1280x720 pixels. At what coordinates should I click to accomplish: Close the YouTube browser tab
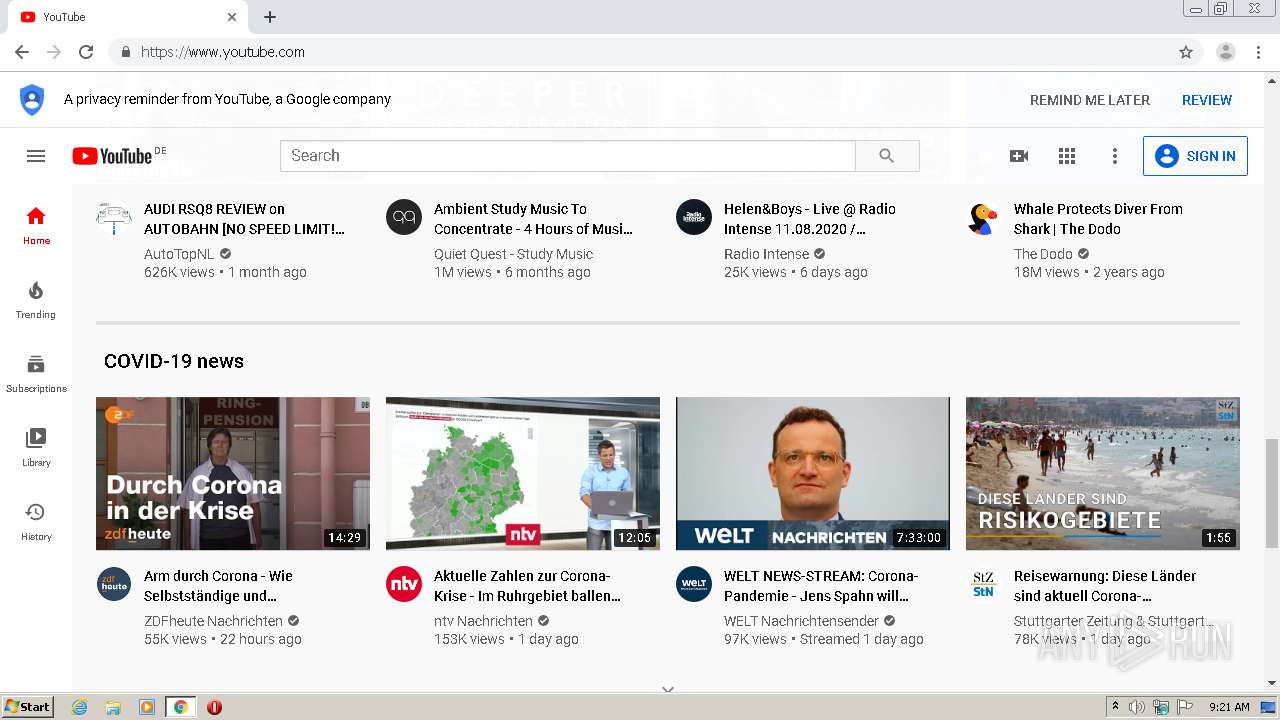tap(232, 17)
